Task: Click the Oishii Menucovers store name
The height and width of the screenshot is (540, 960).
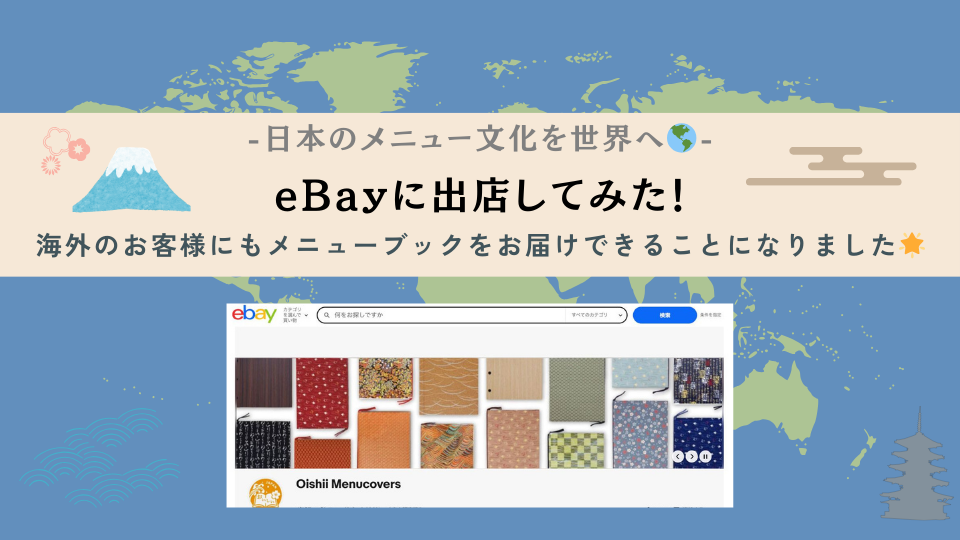Action: click(x=348, y=484)
